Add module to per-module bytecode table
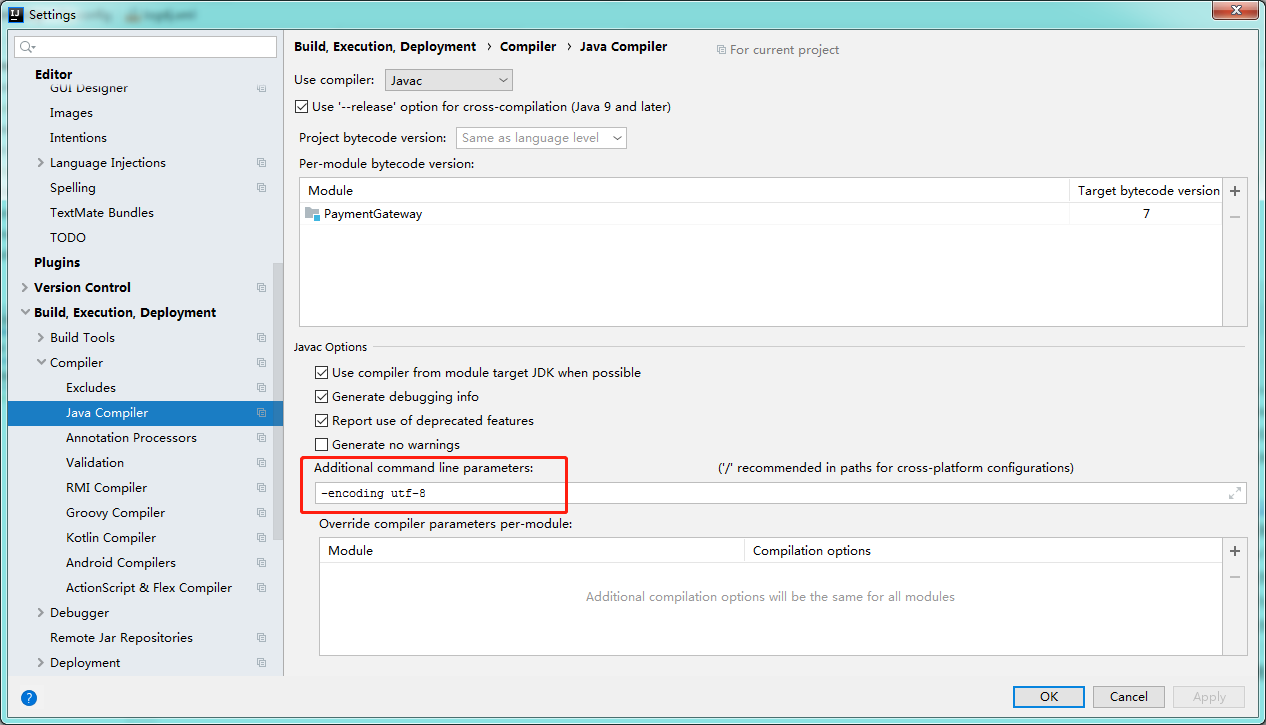 pyautogui.click(x=1235, y=191)
